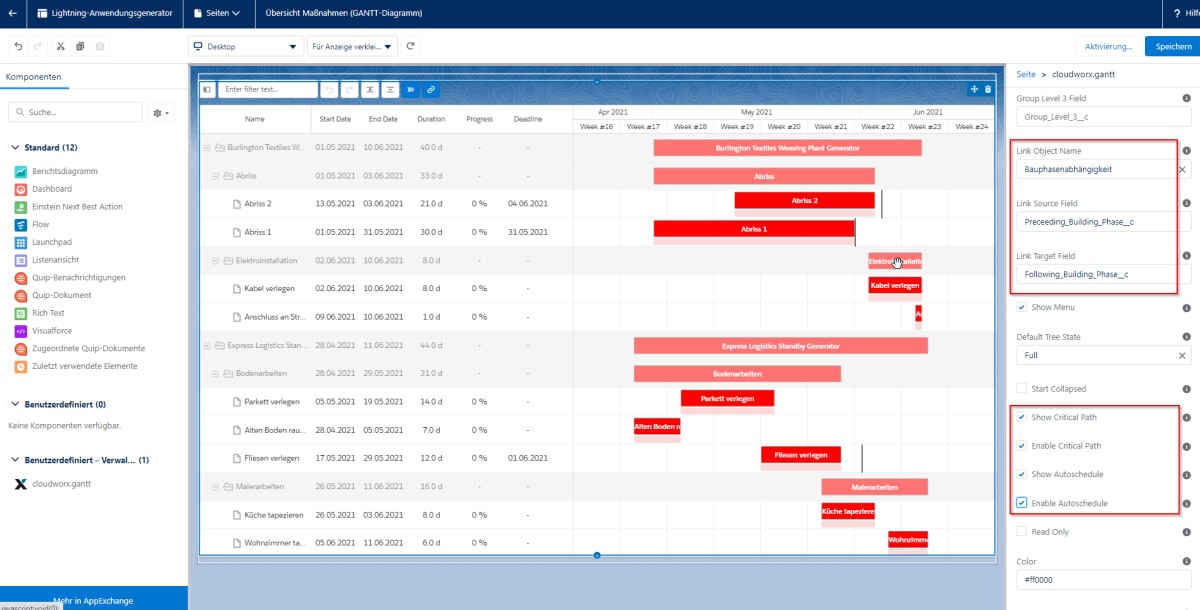Uncheck Show Critical Path

[1021, 417]
